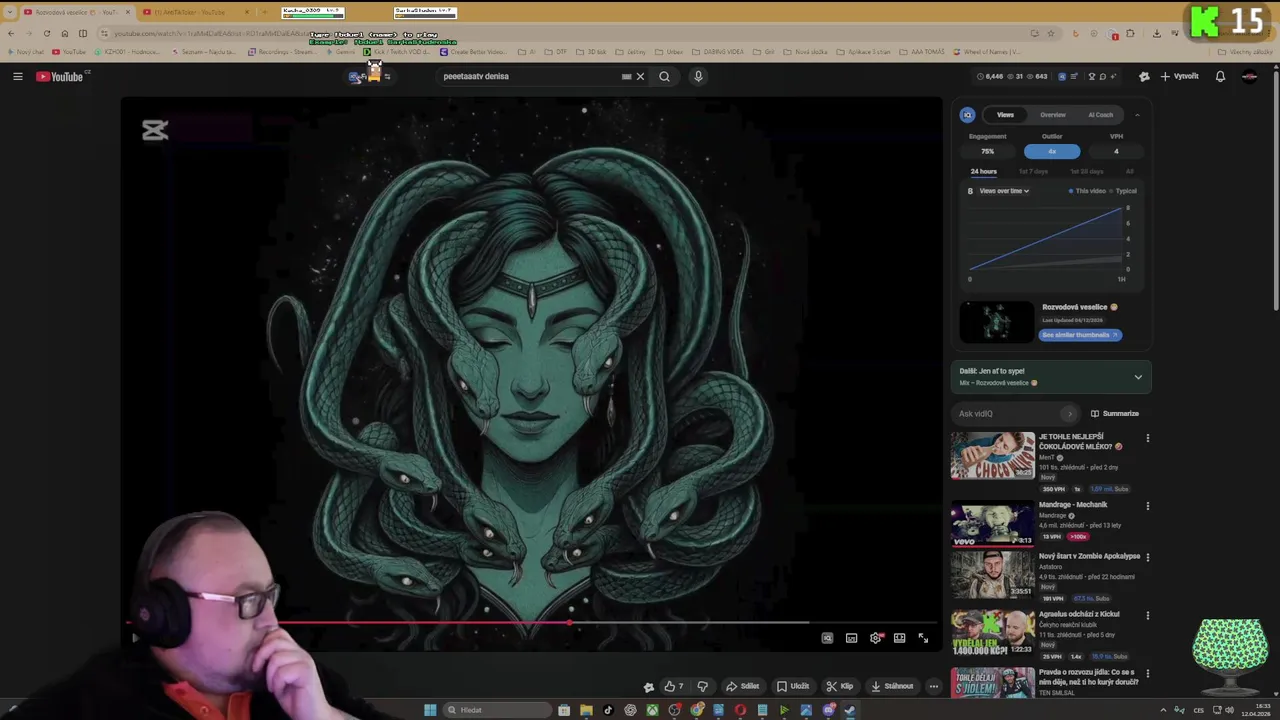Open the on-screen keyboard icon in search
Viewport: 1280px width, 720px height.
coord(626,76)
